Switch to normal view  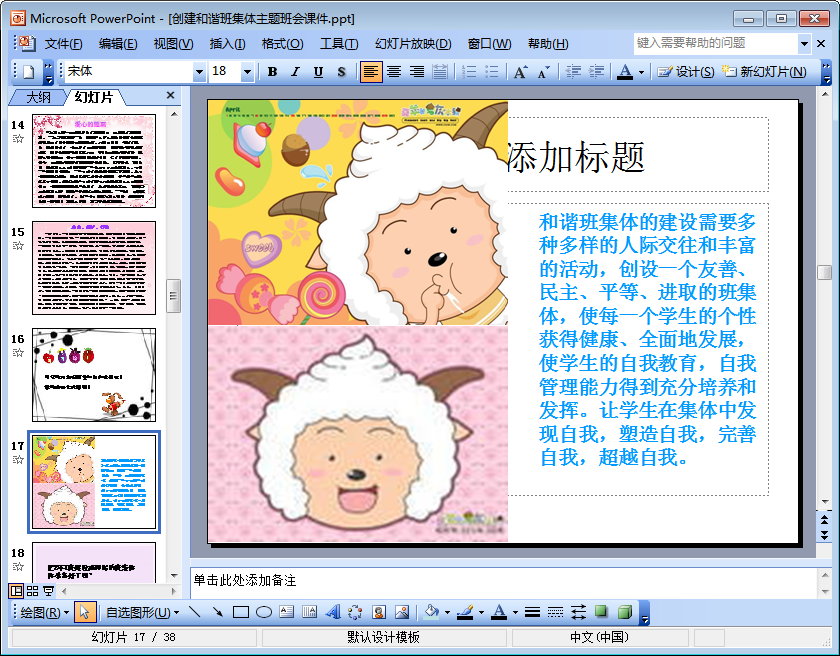pos(17,591)
